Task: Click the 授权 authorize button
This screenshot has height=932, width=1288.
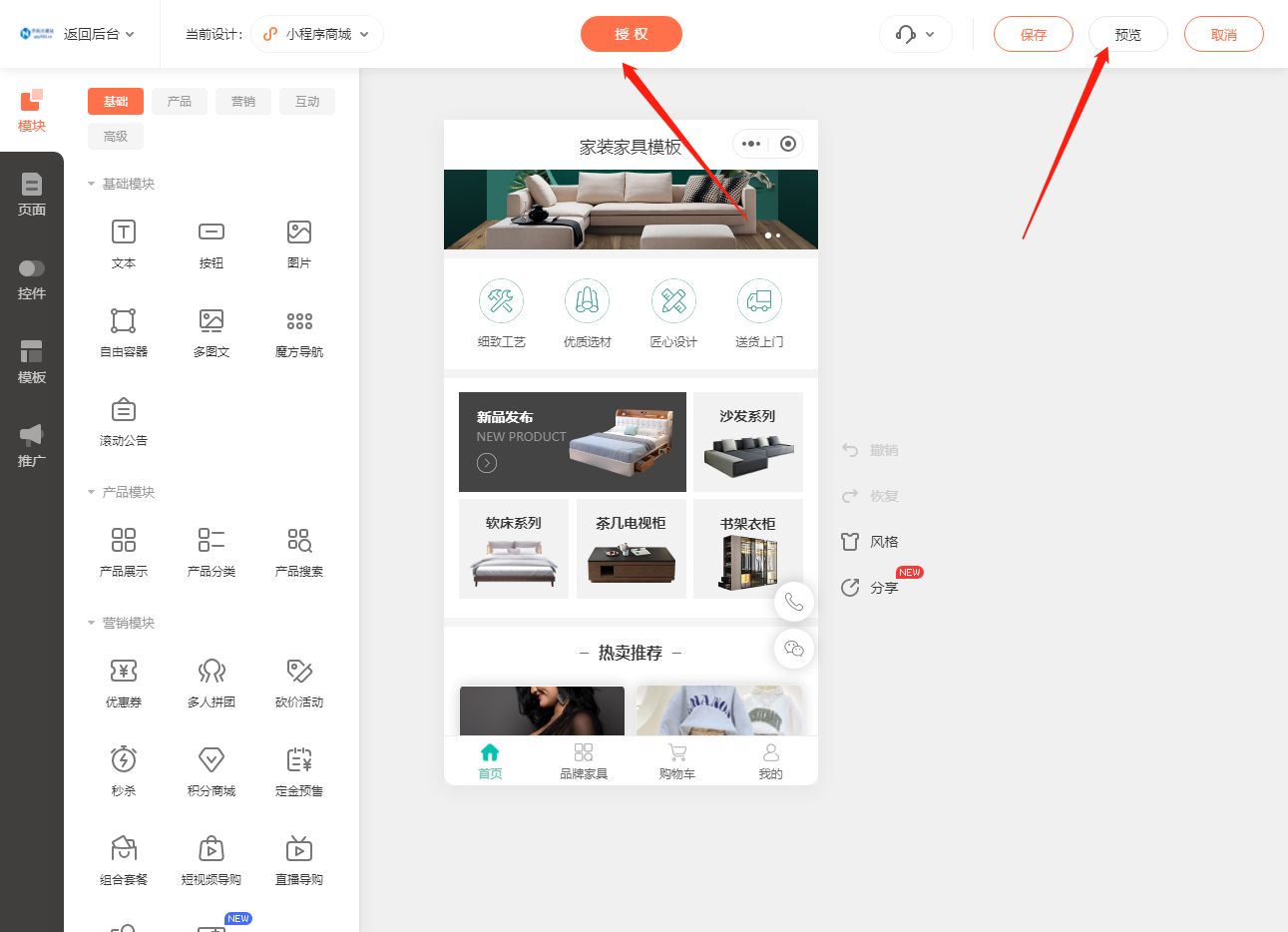Action: [x=632, y=34]
